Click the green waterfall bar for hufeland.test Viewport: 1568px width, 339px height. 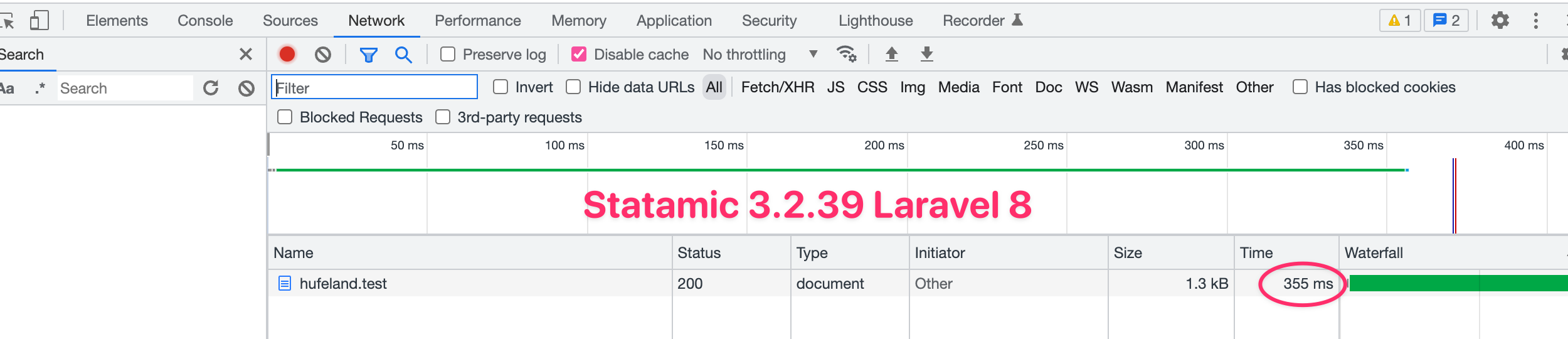1458,284
